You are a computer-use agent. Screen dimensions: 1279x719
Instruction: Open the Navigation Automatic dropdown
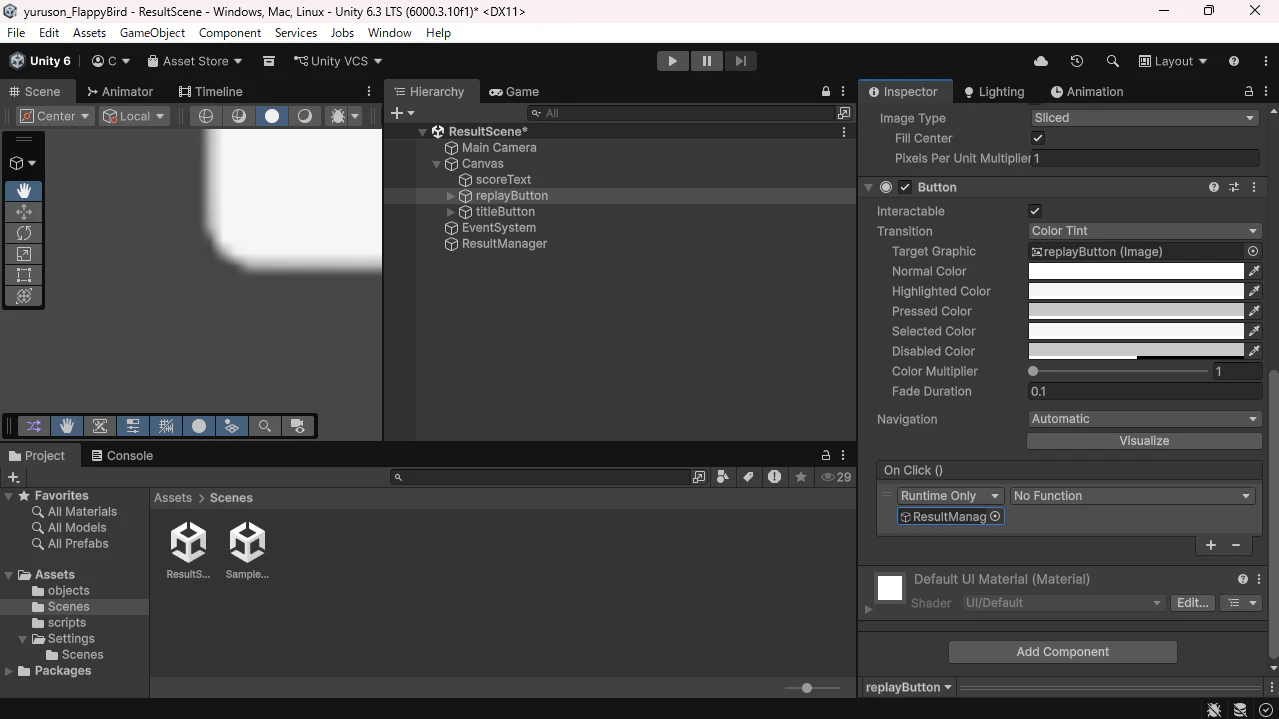1144,419
